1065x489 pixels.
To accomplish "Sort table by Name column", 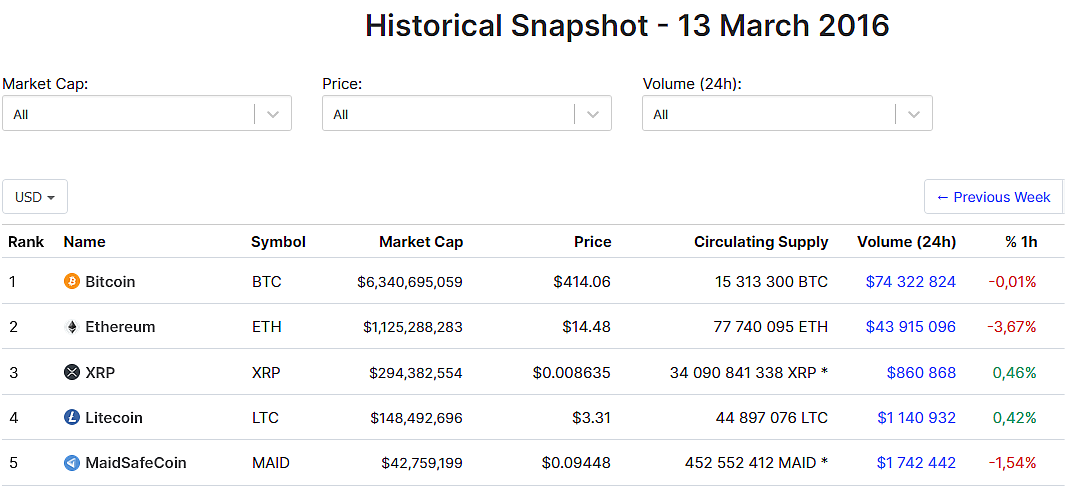I will pos(85,242).
